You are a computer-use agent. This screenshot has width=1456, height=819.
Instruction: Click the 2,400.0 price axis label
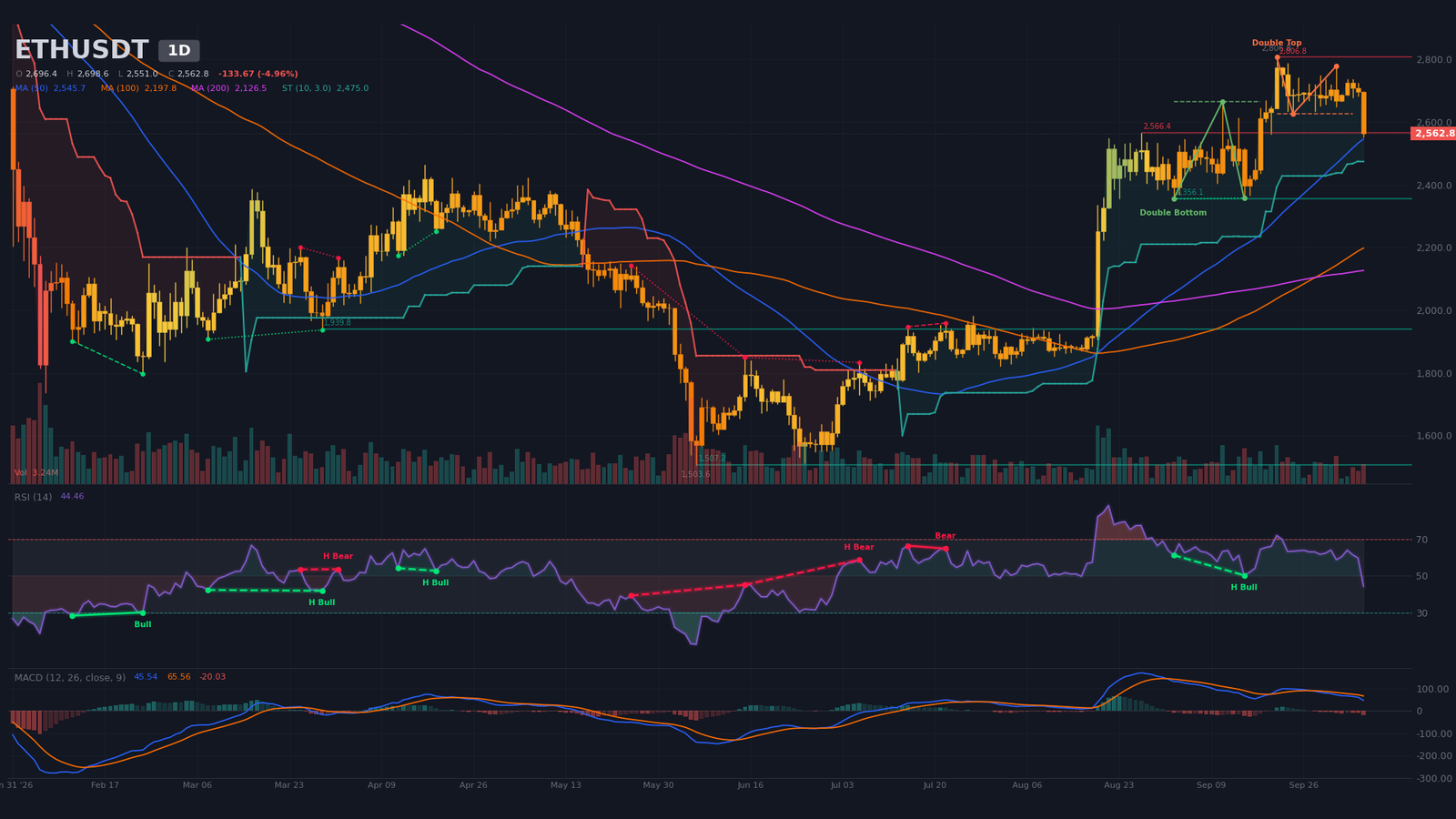tap(1433, 186)
